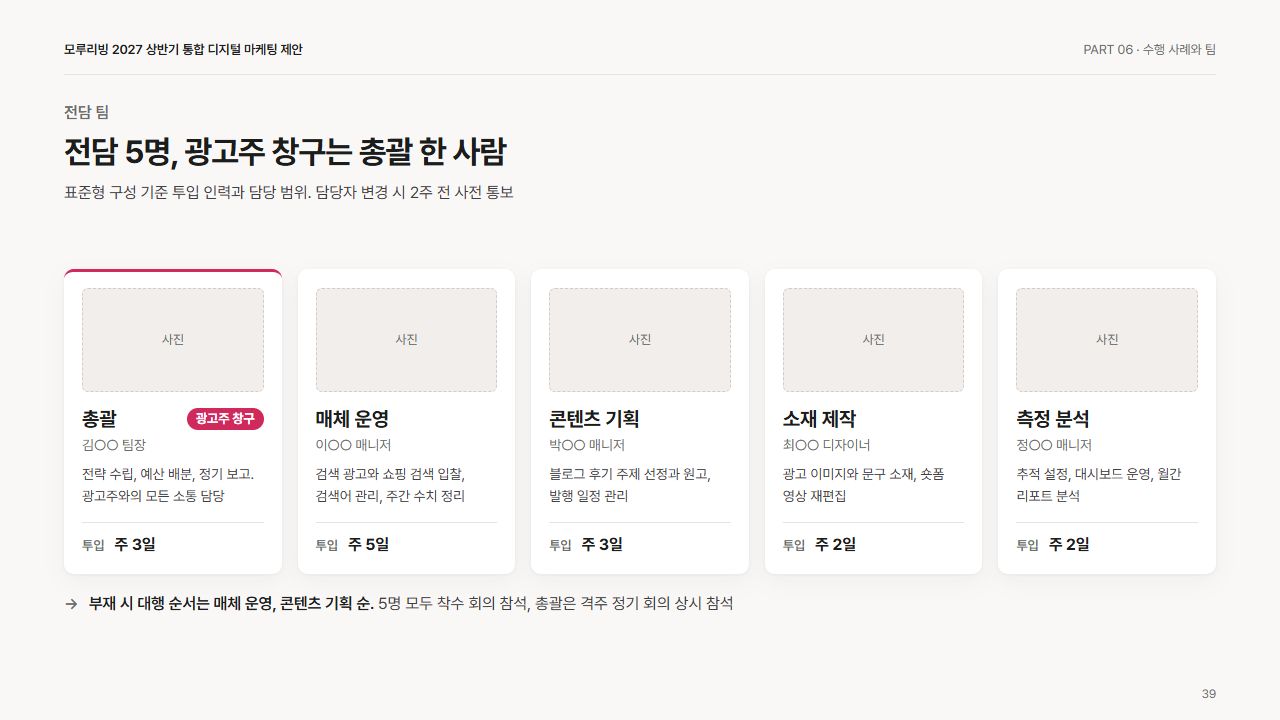
Task: Choose the photo placeholder in the 측정 분석 card
Action: coord(1107,340)
